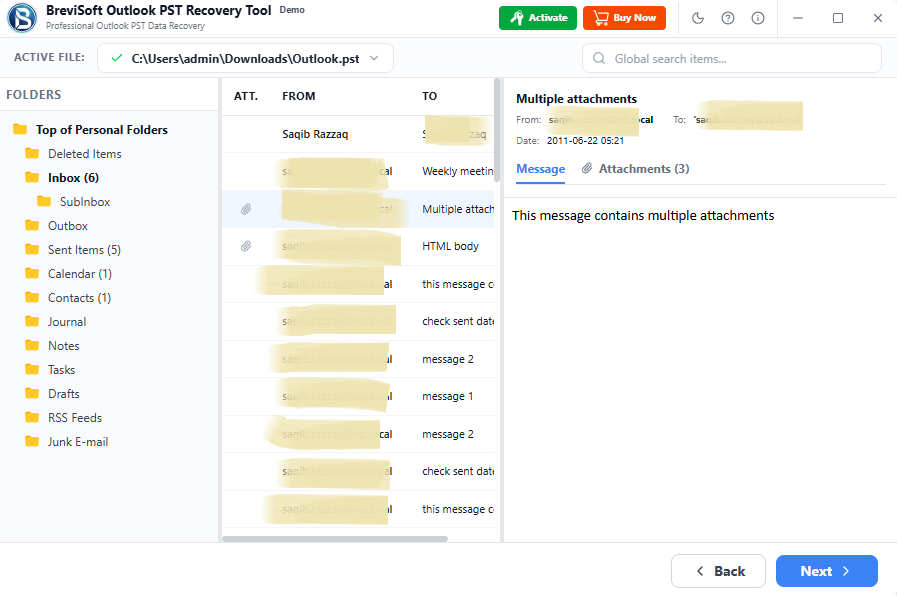The width and height of the screenshot is (897, 595).
Task: Click the Deleted Items folder icon
Action: 32,153
